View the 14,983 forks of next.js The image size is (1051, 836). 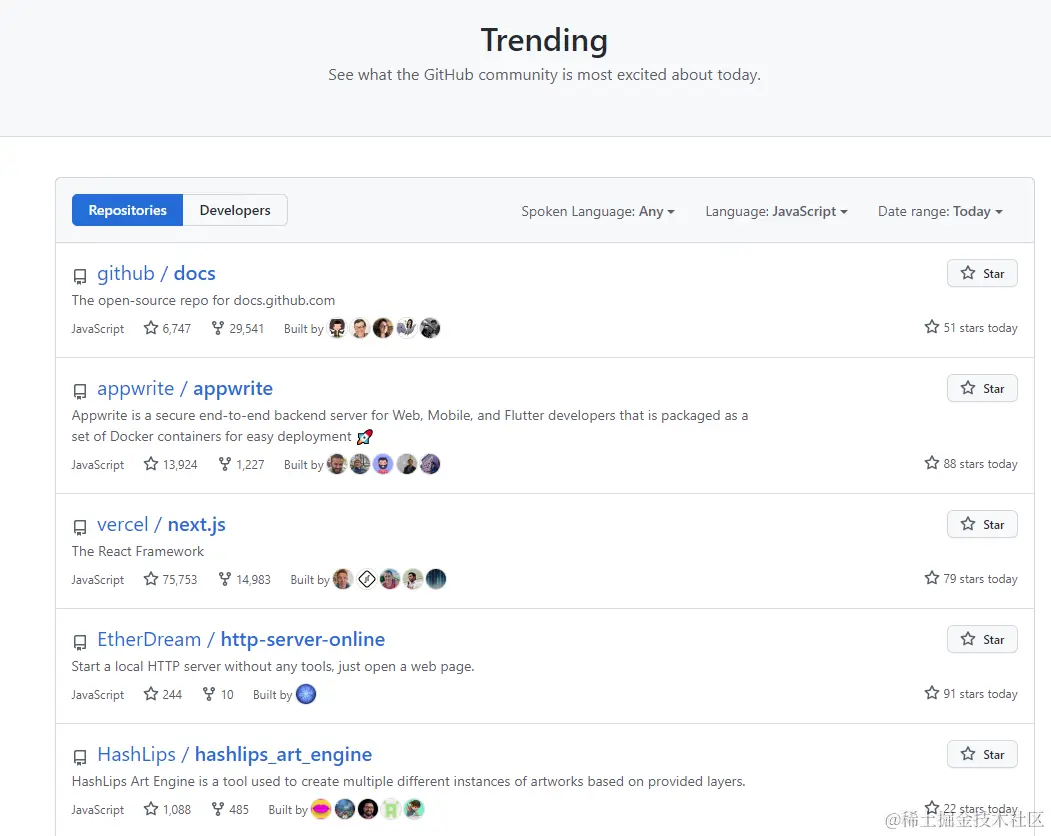245,579
